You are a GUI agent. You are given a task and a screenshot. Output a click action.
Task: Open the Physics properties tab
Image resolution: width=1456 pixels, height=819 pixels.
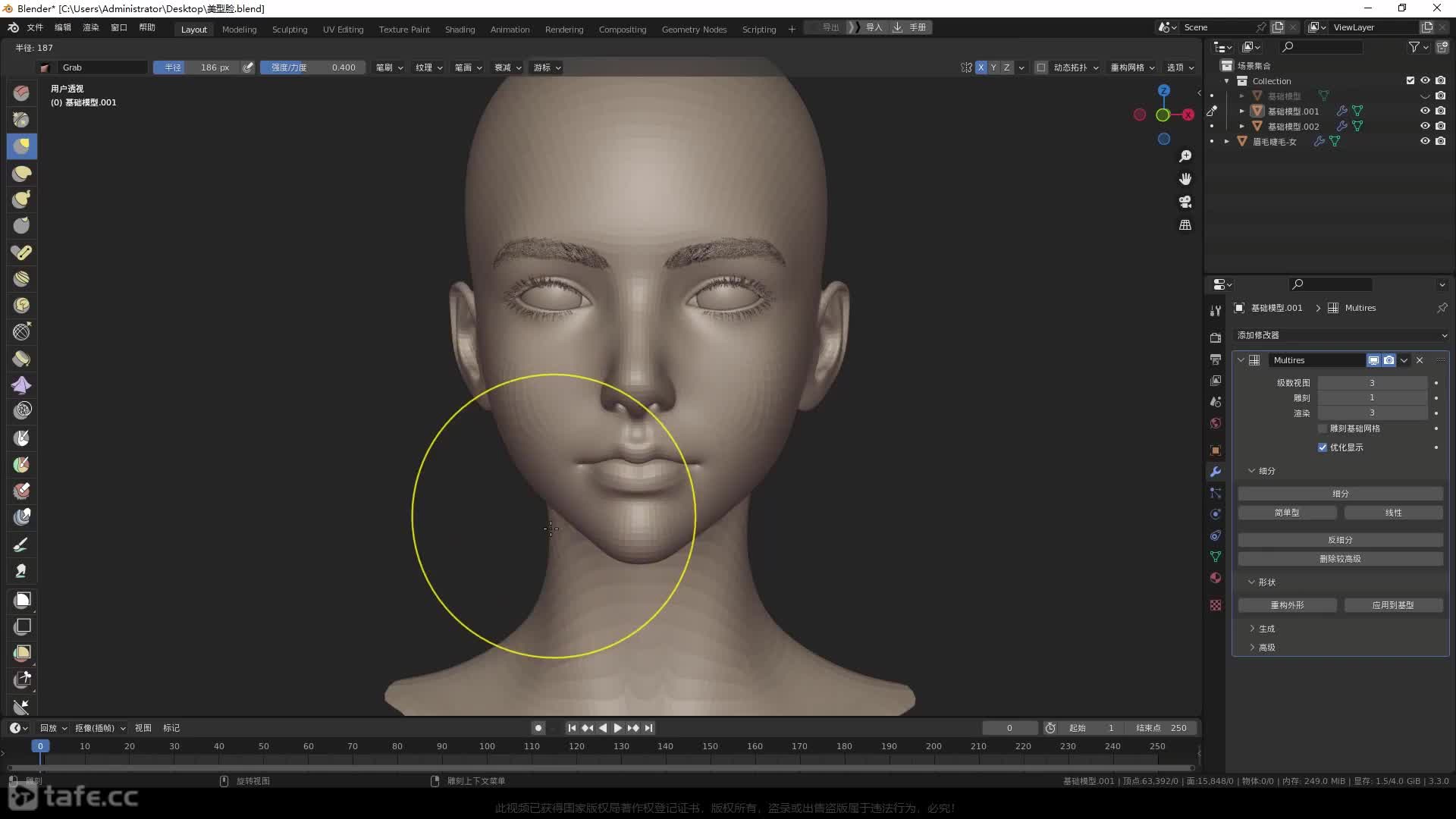[x=1216, y=514]
